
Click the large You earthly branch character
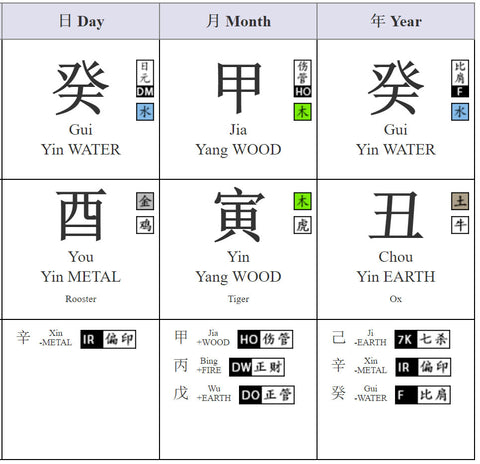click(x=81, y=215)
